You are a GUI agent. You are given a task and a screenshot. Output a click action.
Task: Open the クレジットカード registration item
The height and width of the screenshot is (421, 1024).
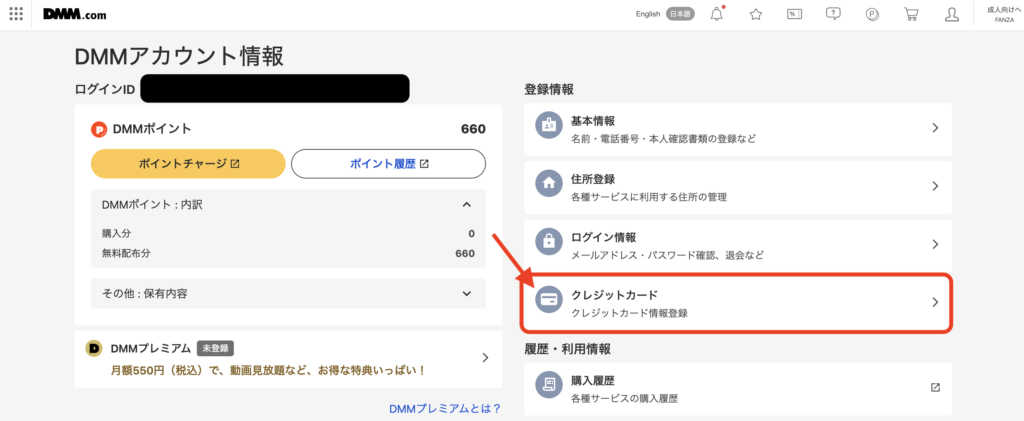(736, 302)
